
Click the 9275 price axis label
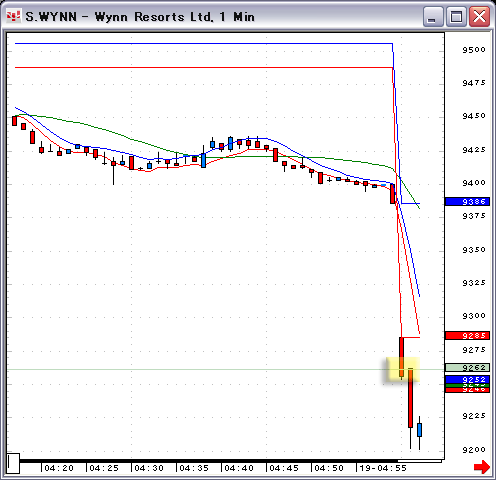point(474,350)
